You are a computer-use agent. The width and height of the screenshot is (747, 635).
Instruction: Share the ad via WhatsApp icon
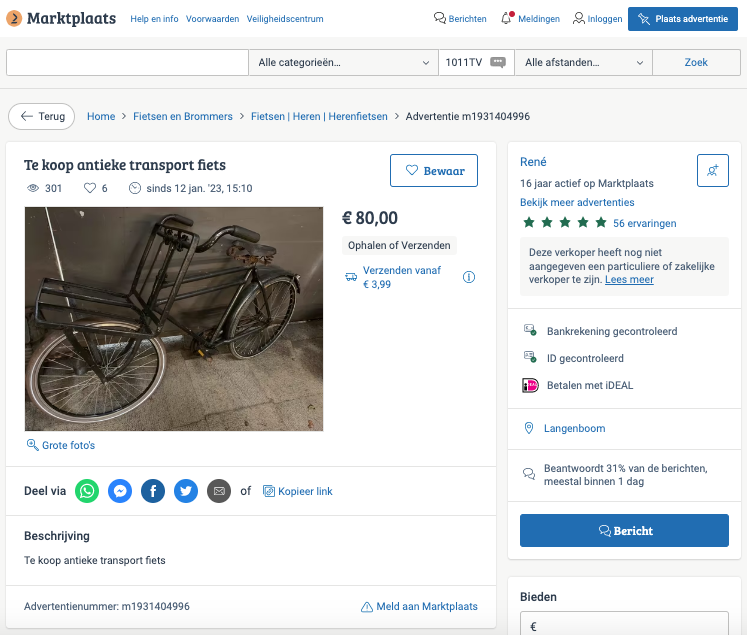pos(88,491)
